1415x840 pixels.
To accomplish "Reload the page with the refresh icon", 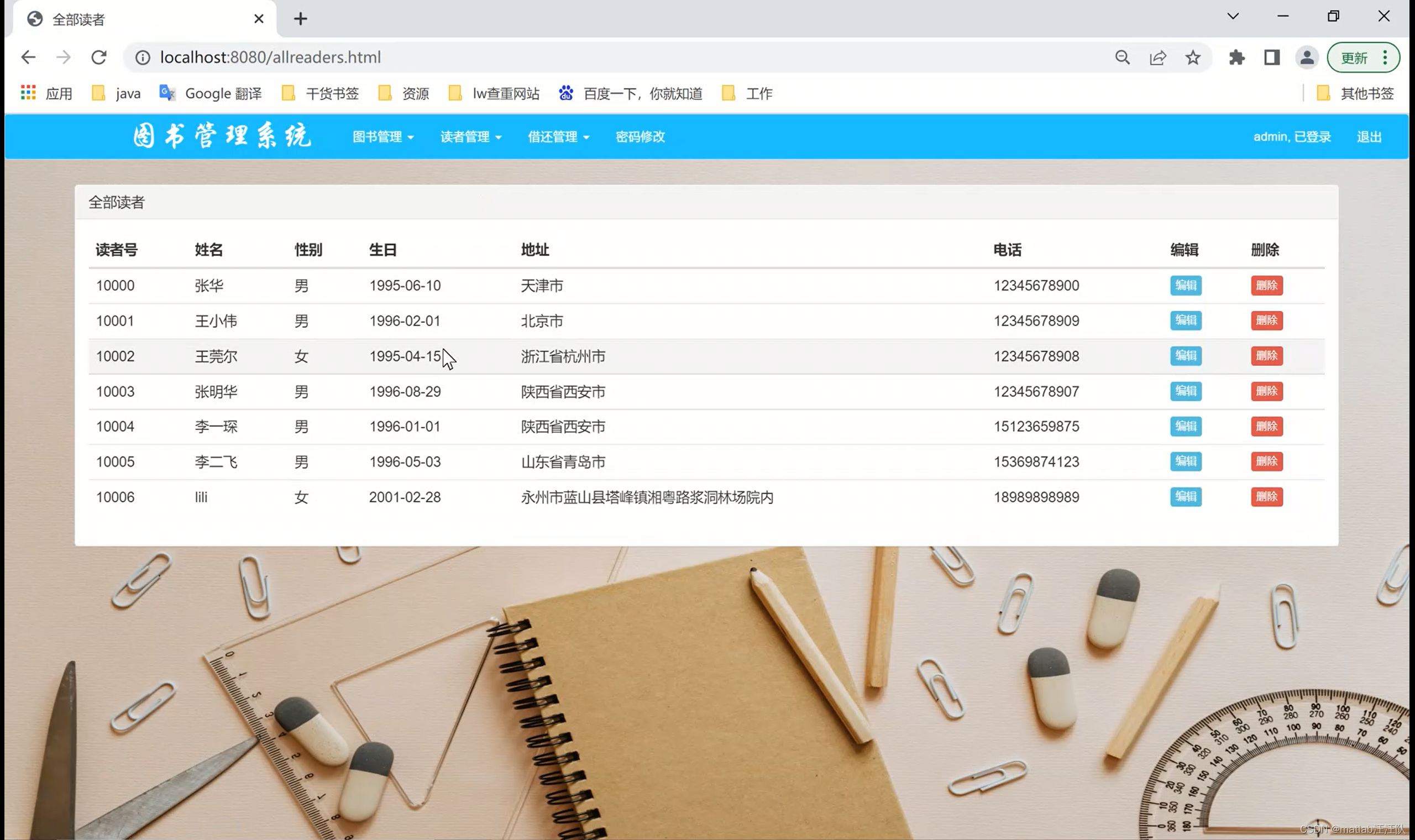I will (x=99, y=57).
